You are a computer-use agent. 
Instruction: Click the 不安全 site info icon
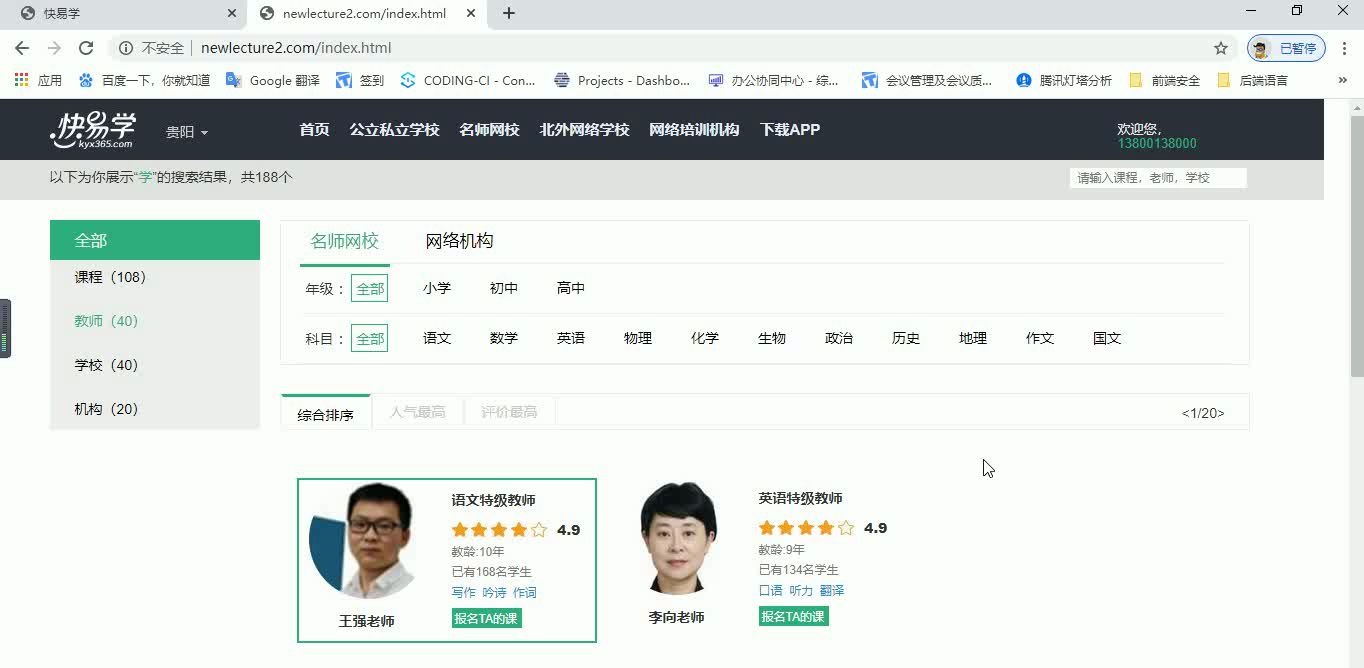coord(126,47)
